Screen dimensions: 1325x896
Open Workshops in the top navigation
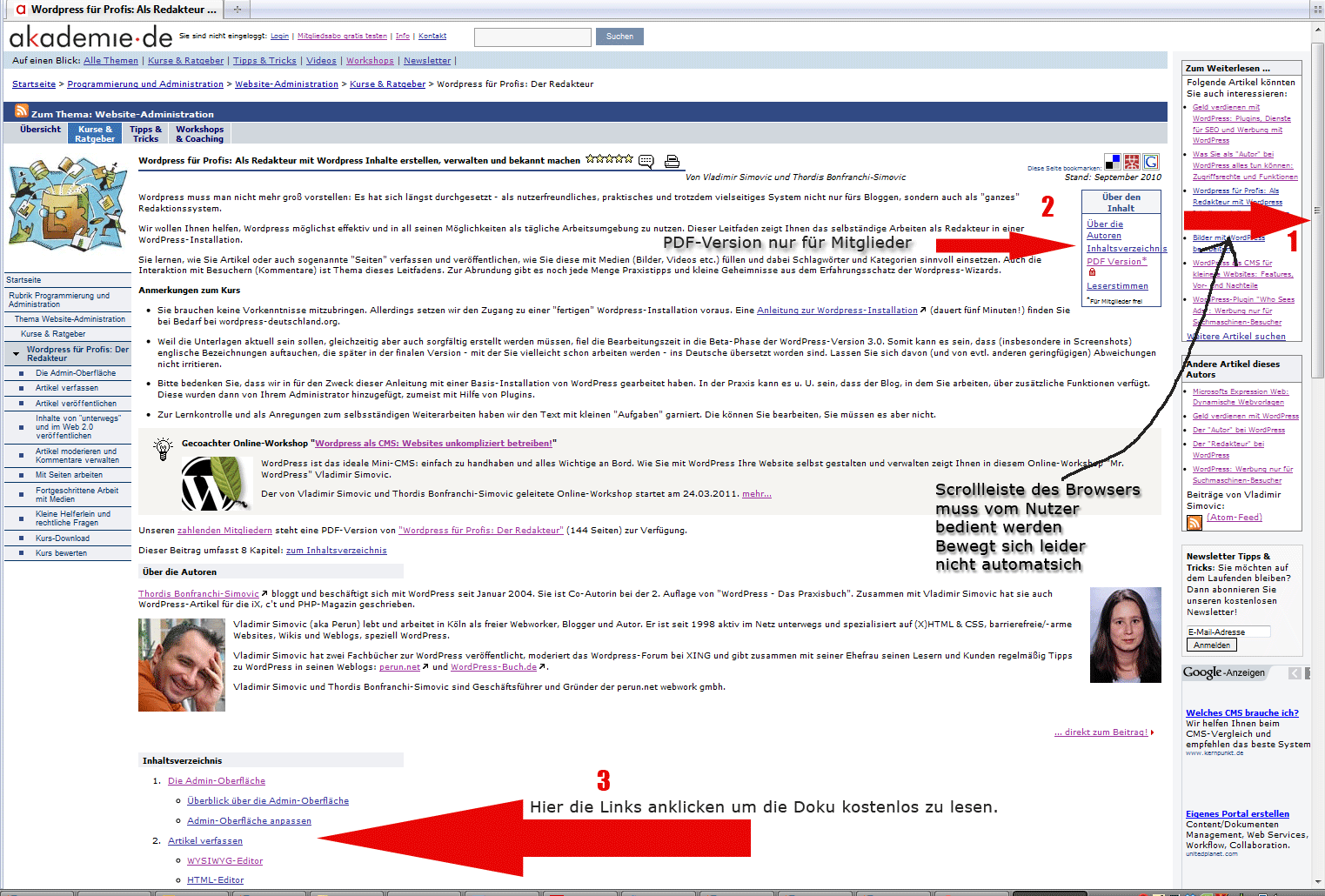click(370, 61)
